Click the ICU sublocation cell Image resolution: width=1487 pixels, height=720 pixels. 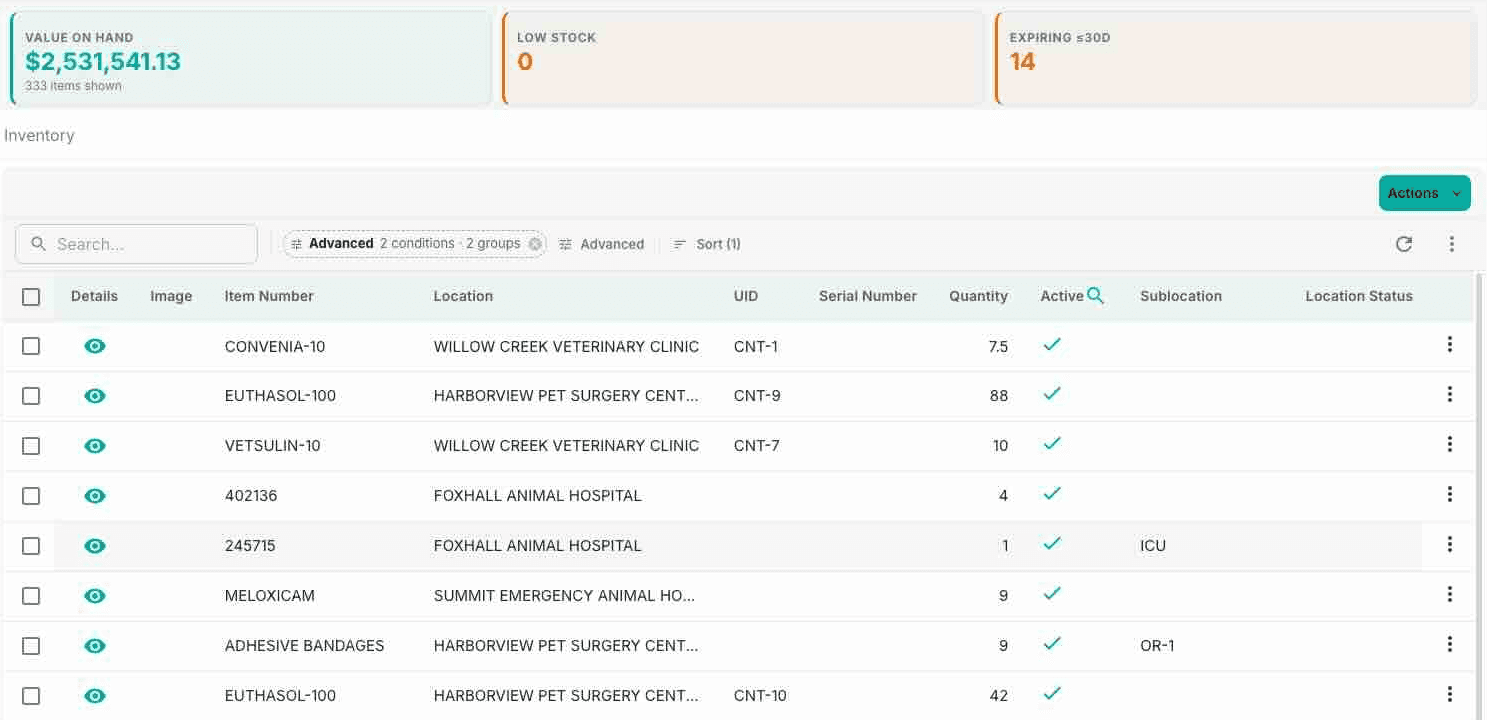(1153, 546)
